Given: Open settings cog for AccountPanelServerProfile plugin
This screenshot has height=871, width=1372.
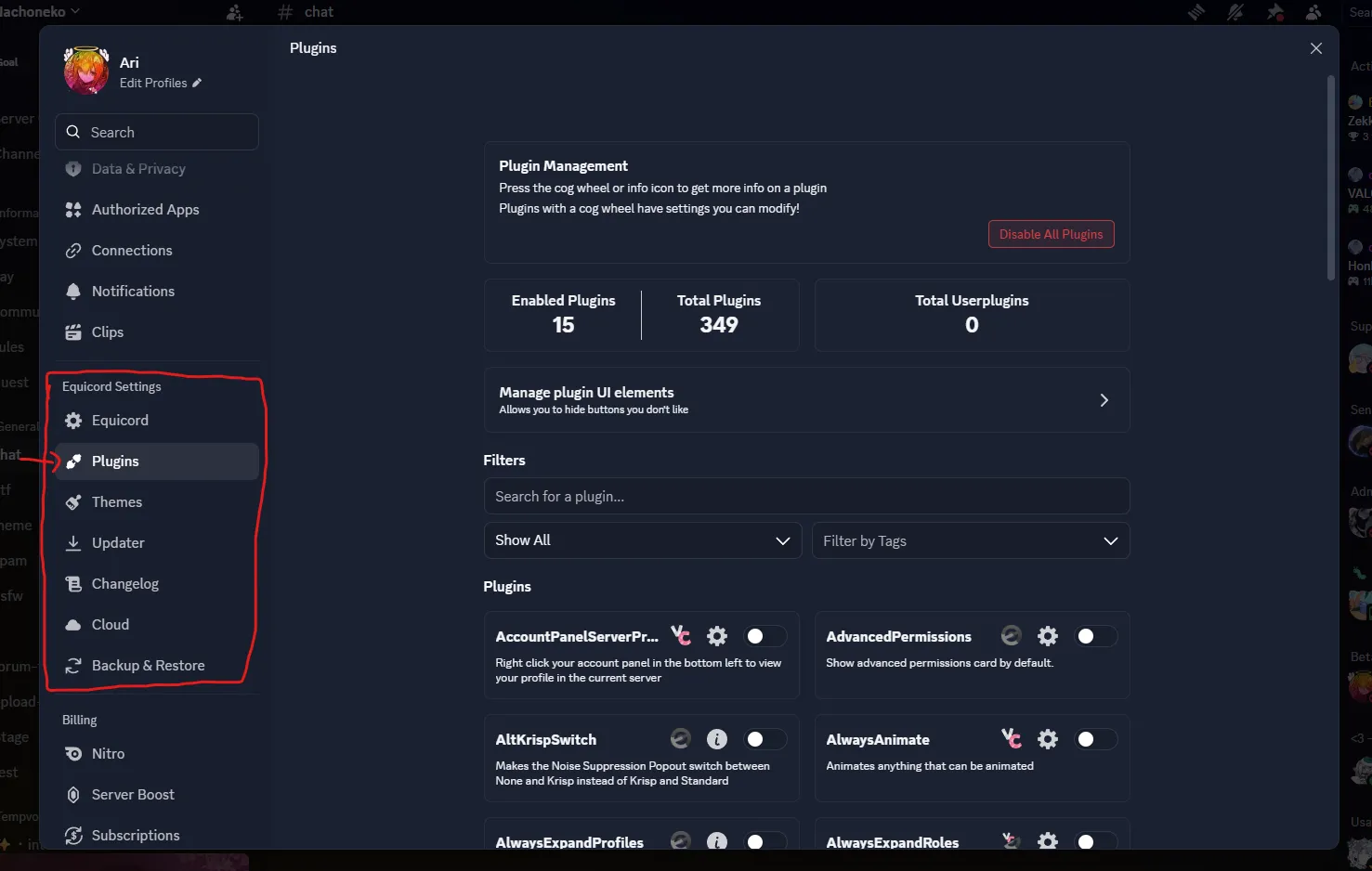Looking at the screenshot, I should (x=717, y=636).
